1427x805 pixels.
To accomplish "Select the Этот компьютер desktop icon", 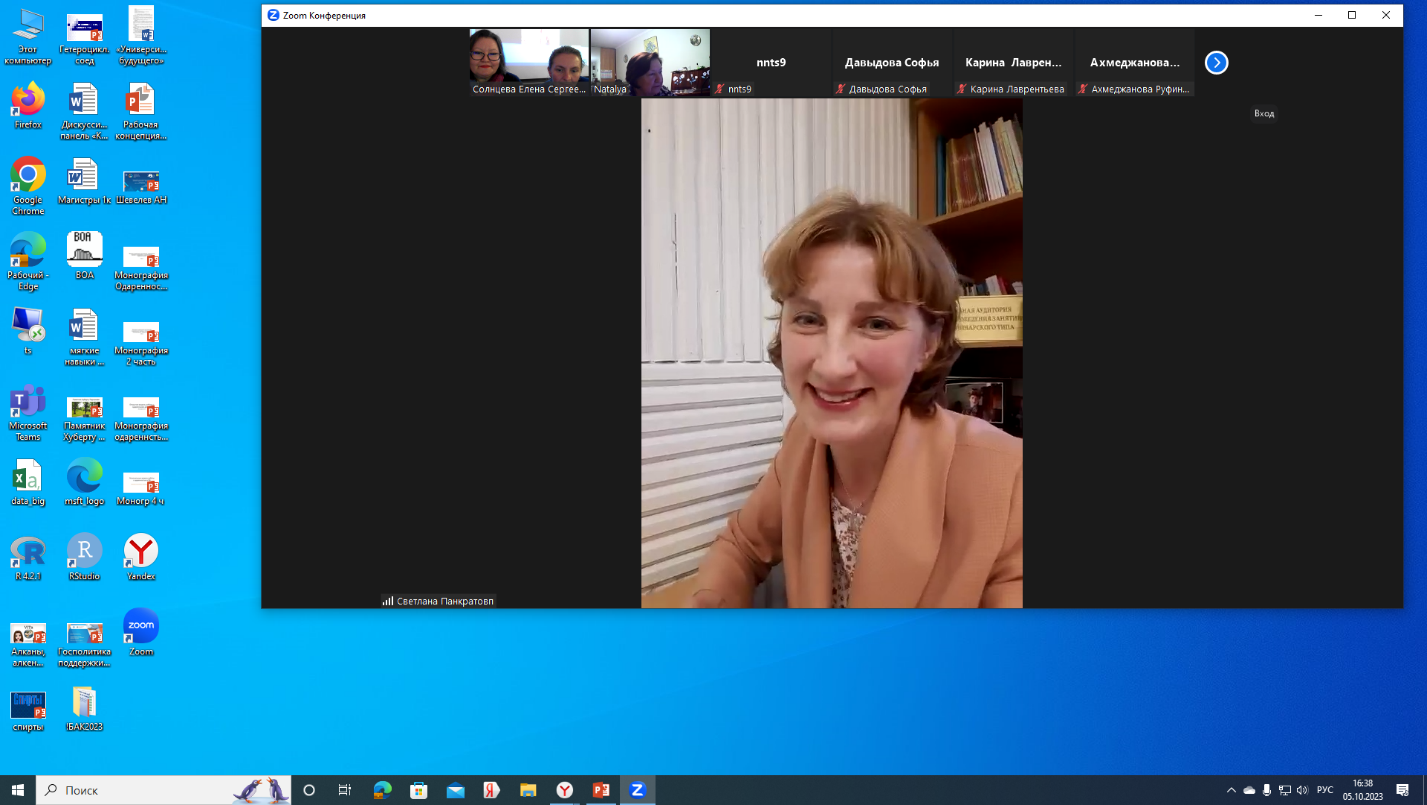I will click(28, 36).
